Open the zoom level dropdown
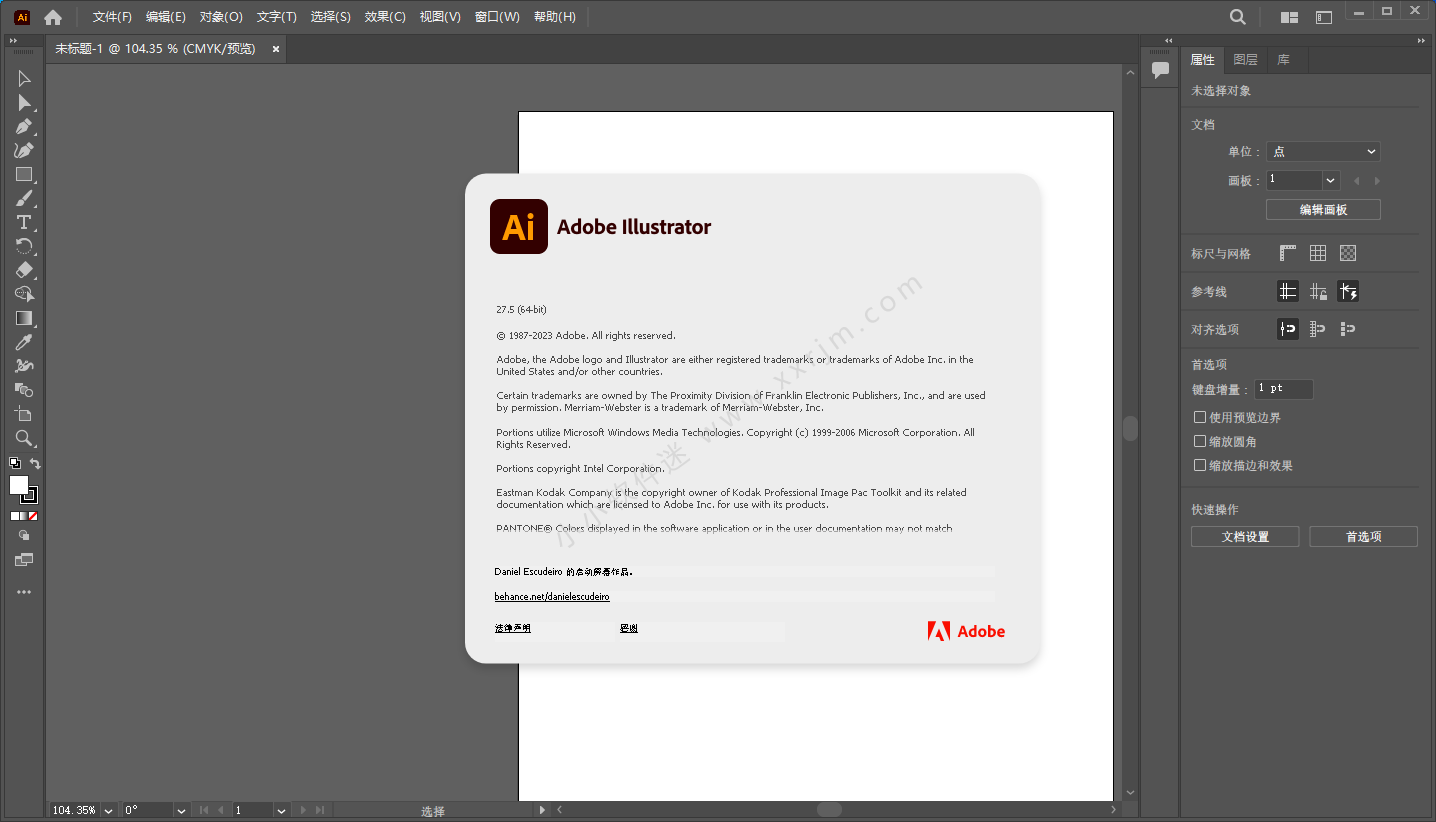The height and width of the screenshot is (822, 1436). click(x=108, y=811)
